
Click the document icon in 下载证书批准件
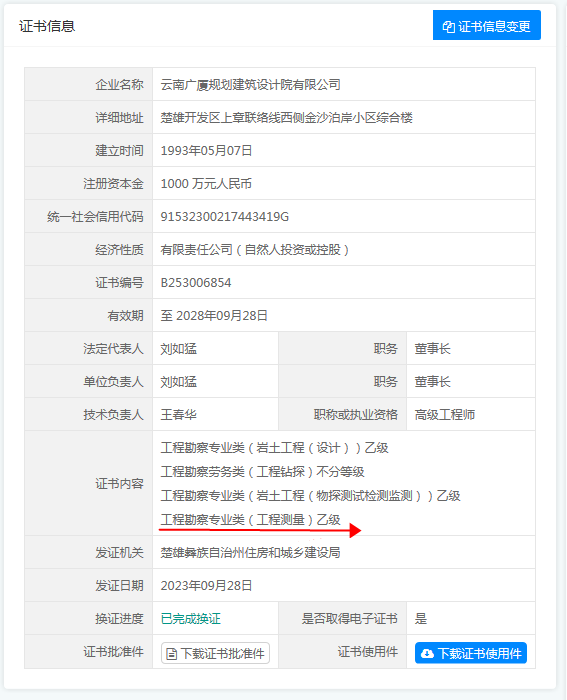tap(171, 654)
